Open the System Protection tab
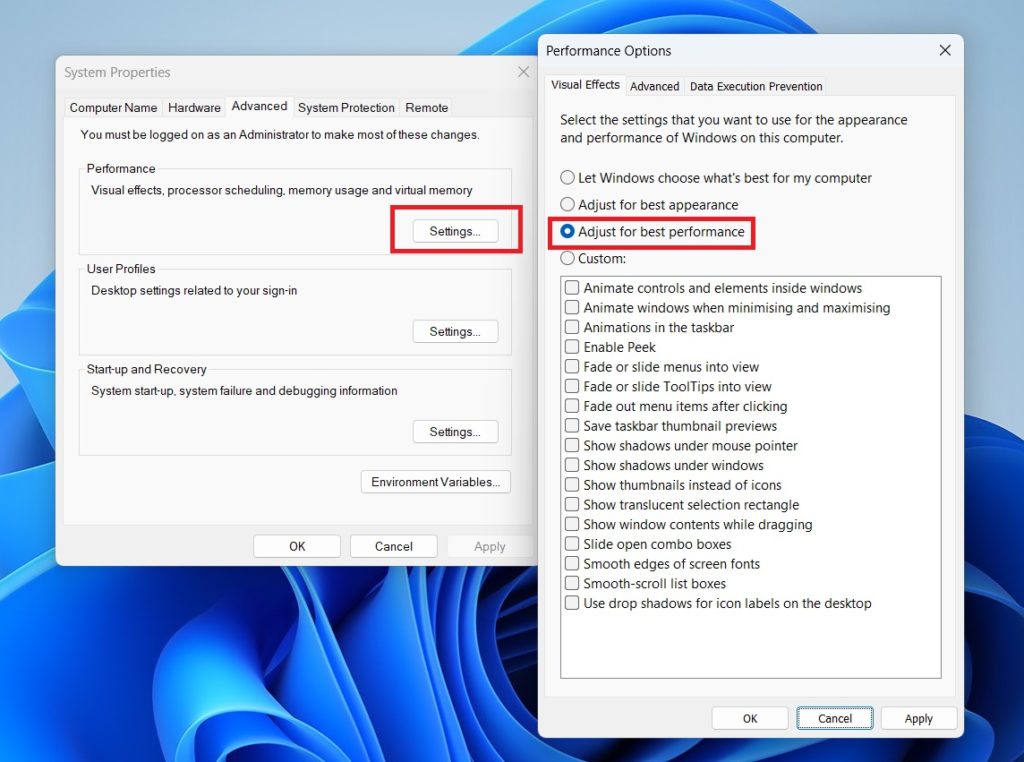 pos(346,108)
